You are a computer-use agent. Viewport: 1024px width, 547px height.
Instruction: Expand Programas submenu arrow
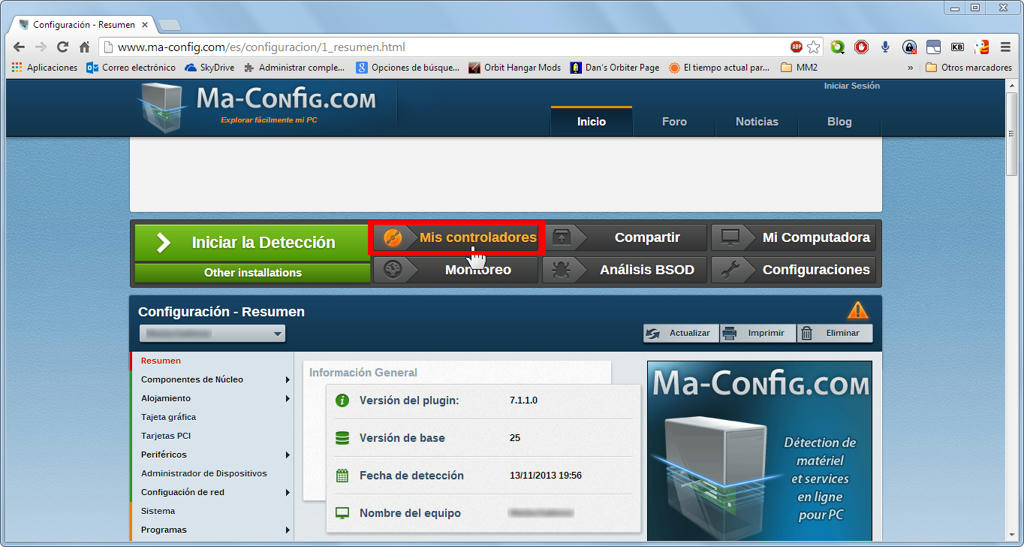[x=287, y=530]
